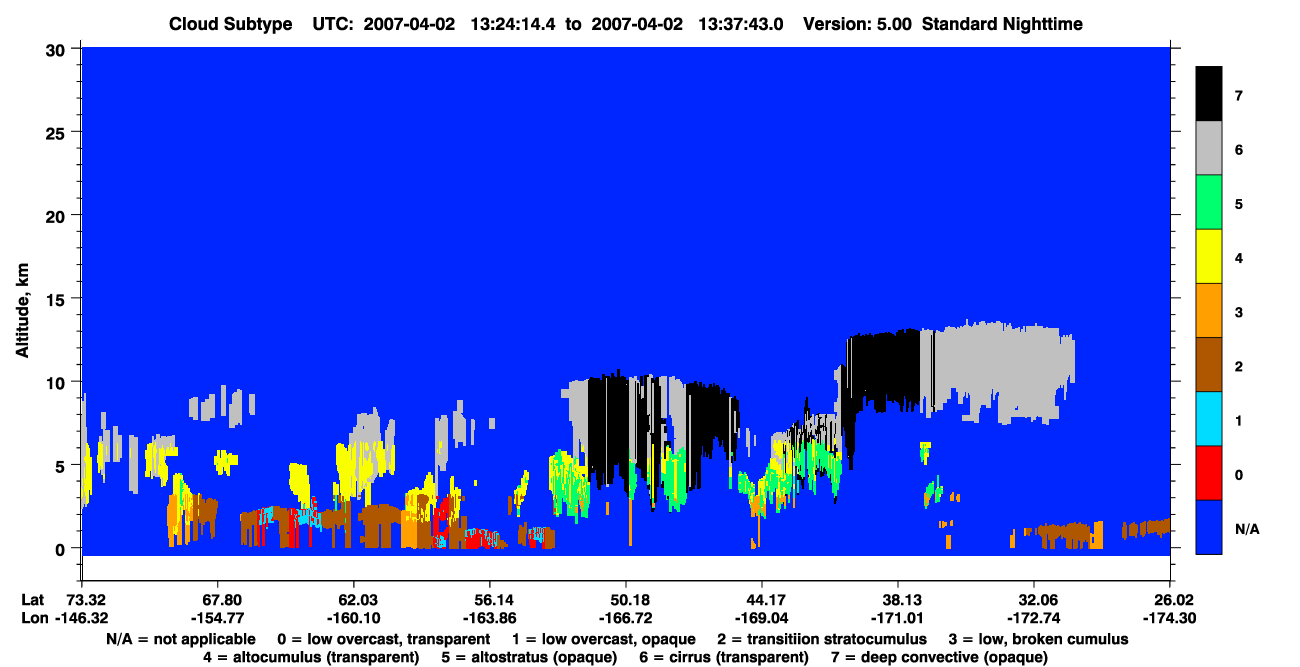This screenshot has height=667, width=1300.
Task: Click the brown color bar segment labeled 2
Action: pos(1208,365)
